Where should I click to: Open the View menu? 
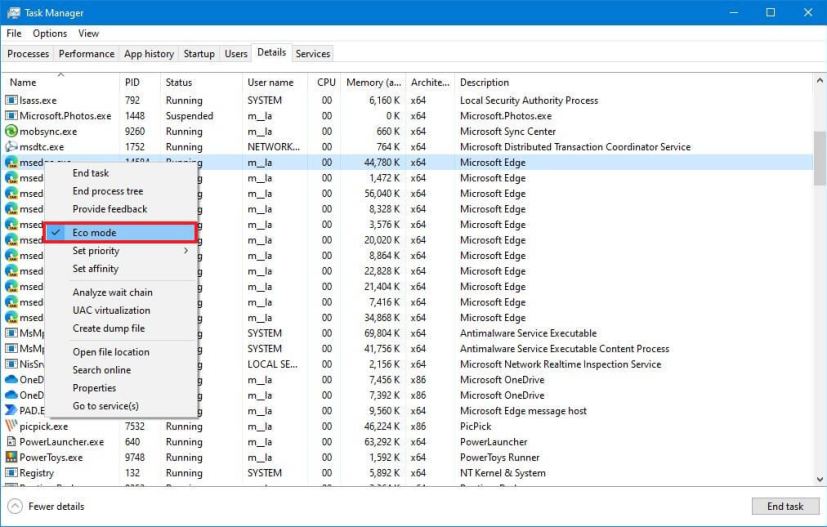[x=89, y=33]
